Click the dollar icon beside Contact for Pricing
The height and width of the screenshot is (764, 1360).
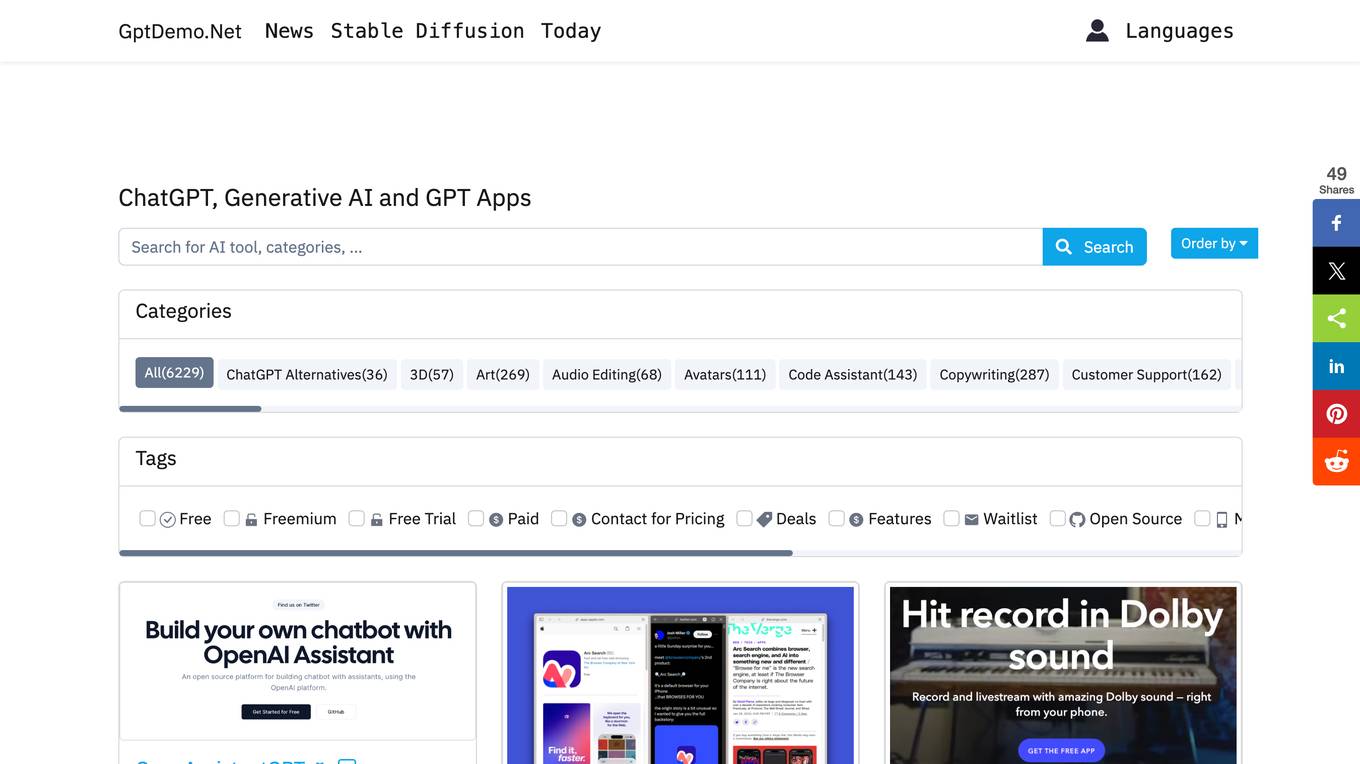579,519
